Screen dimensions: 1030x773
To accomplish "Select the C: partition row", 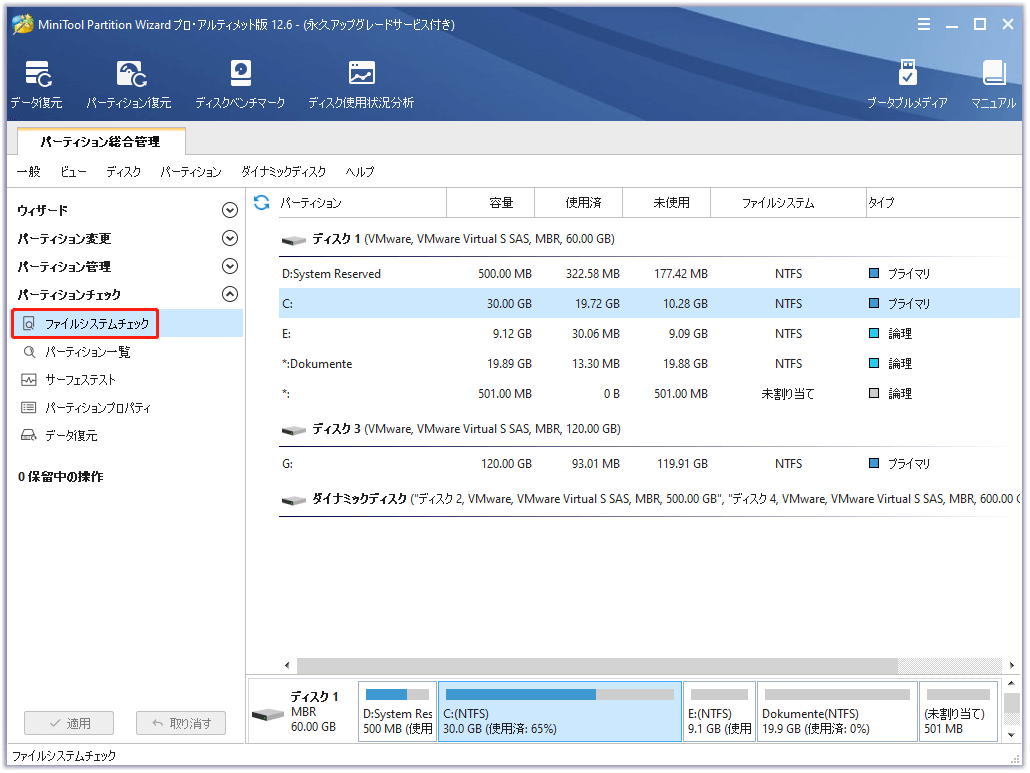I will [649, 303].
